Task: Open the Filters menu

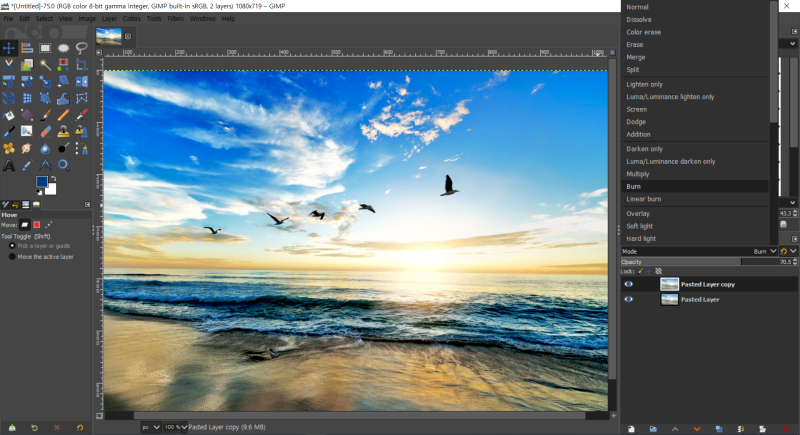Action: click(175, 18)
